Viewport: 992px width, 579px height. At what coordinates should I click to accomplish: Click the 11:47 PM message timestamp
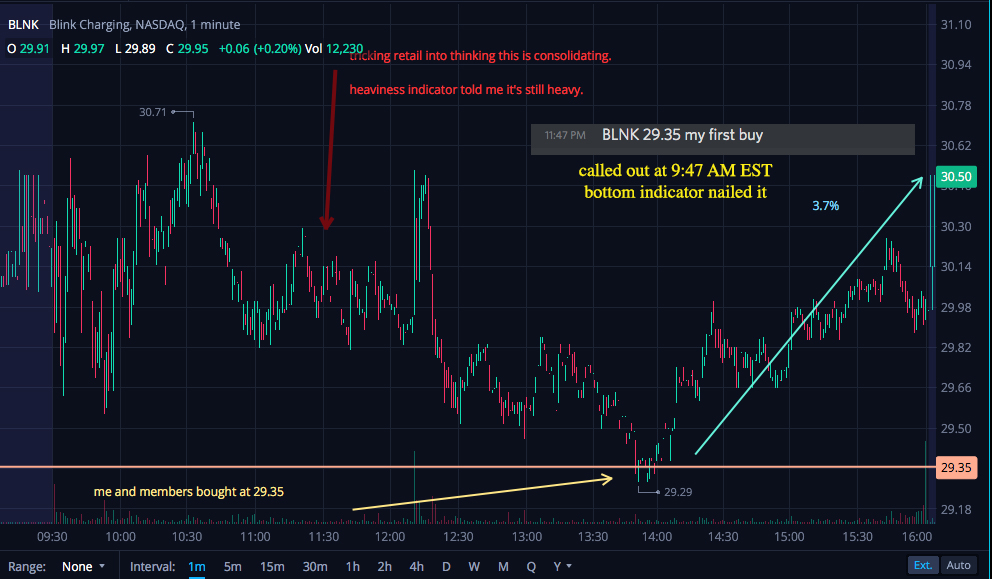565,135
